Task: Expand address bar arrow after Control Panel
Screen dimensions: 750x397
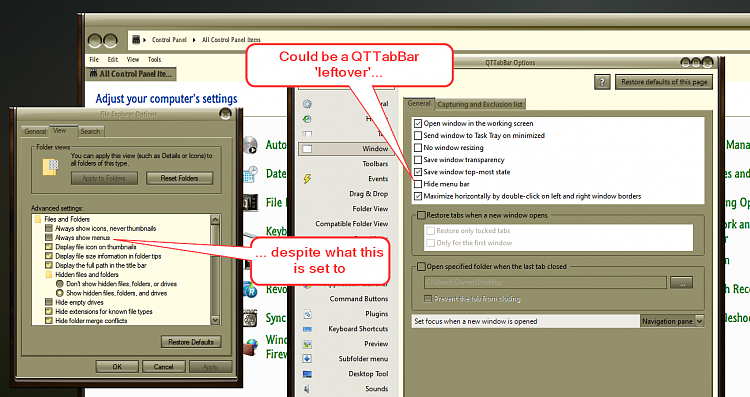Action: (x=194, y=40)
